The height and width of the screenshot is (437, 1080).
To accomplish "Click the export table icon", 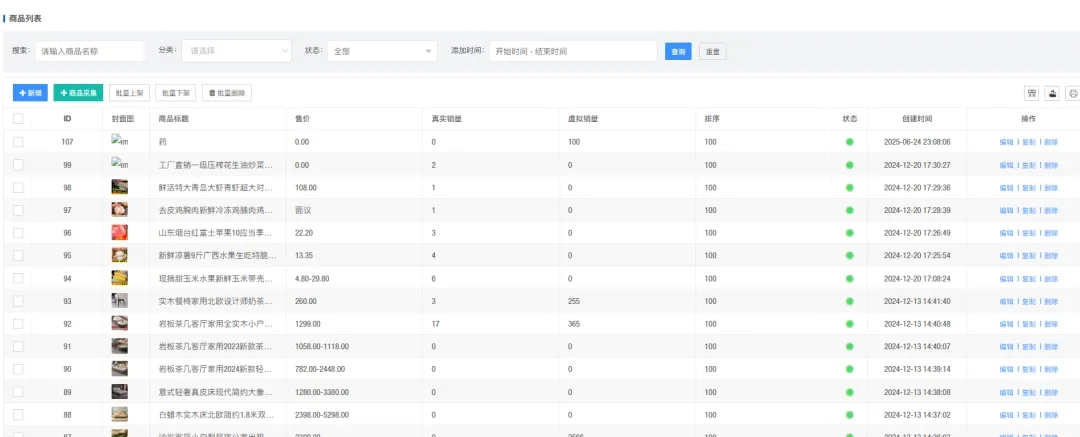I will 1052,93.
